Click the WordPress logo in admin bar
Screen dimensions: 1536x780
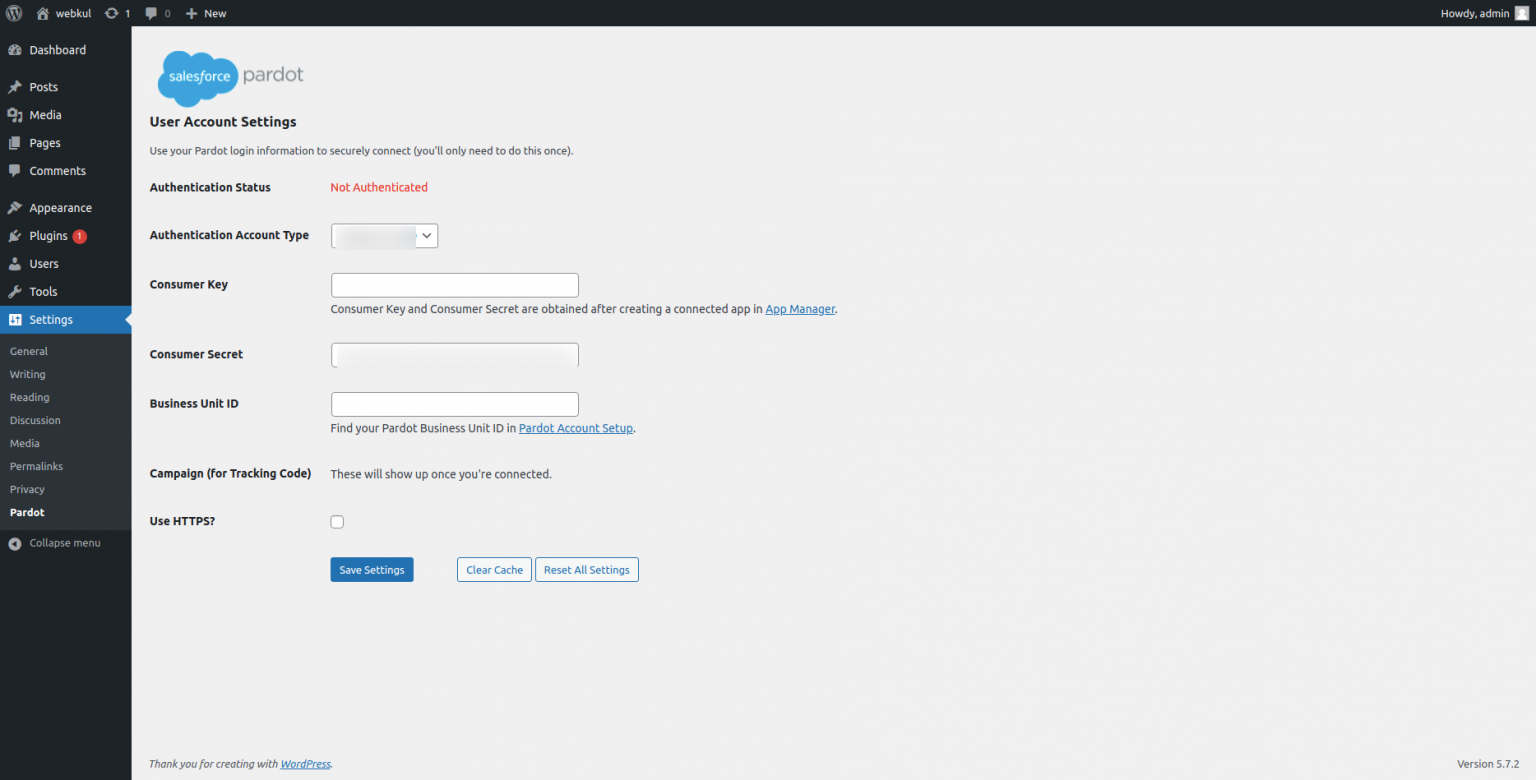(14, 13)
